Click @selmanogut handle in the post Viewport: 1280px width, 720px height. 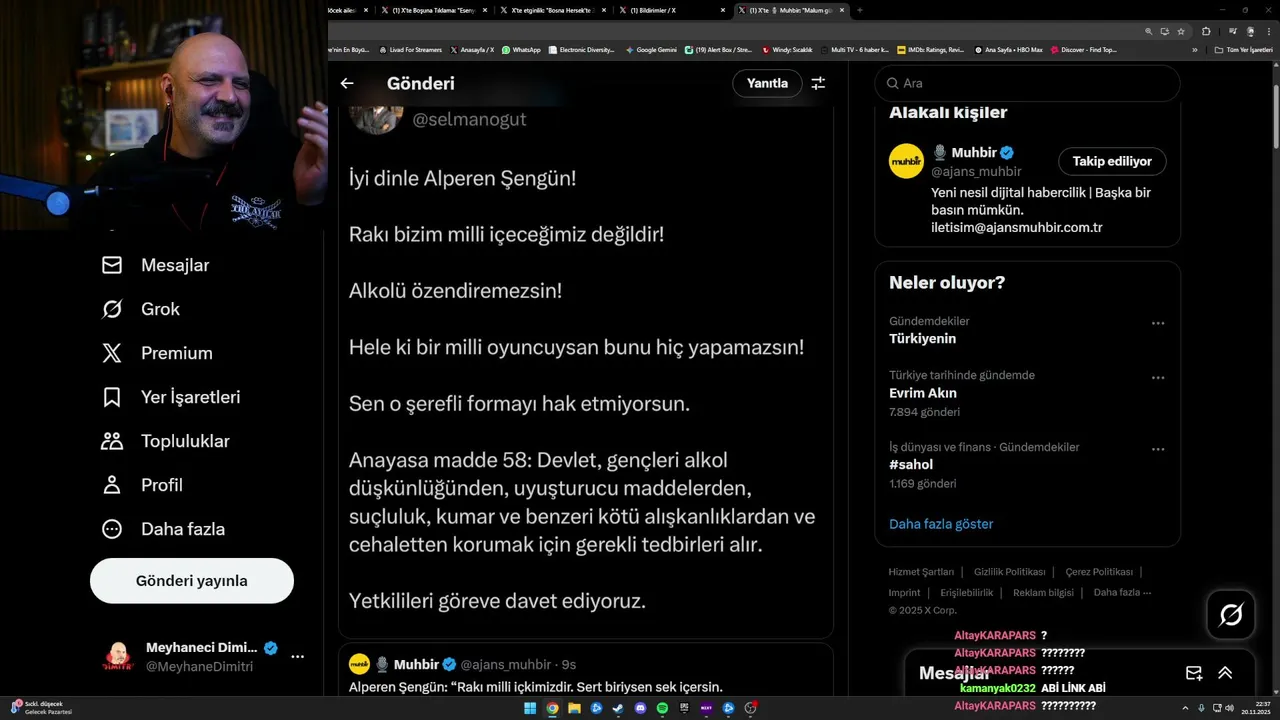point(469,119)
